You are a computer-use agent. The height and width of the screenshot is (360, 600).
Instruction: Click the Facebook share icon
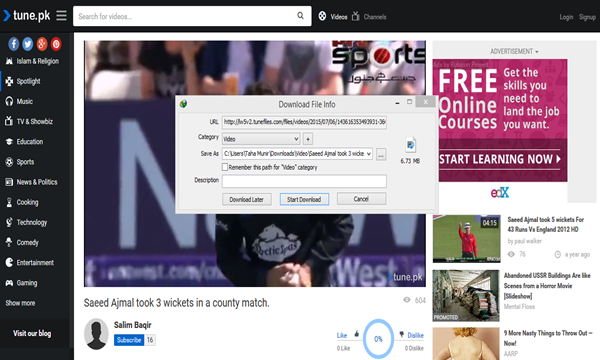coord(13,44)
